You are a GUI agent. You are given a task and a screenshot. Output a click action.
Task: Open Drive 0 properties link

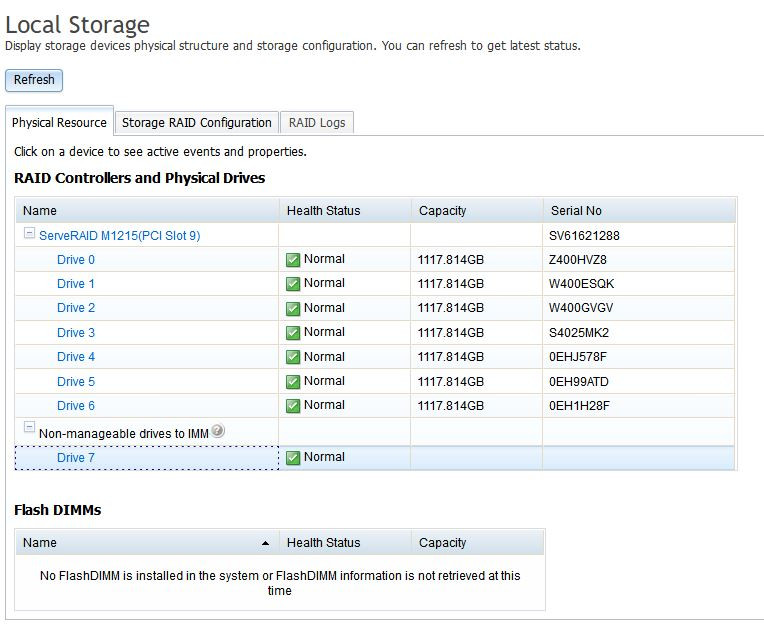[76, 260]
